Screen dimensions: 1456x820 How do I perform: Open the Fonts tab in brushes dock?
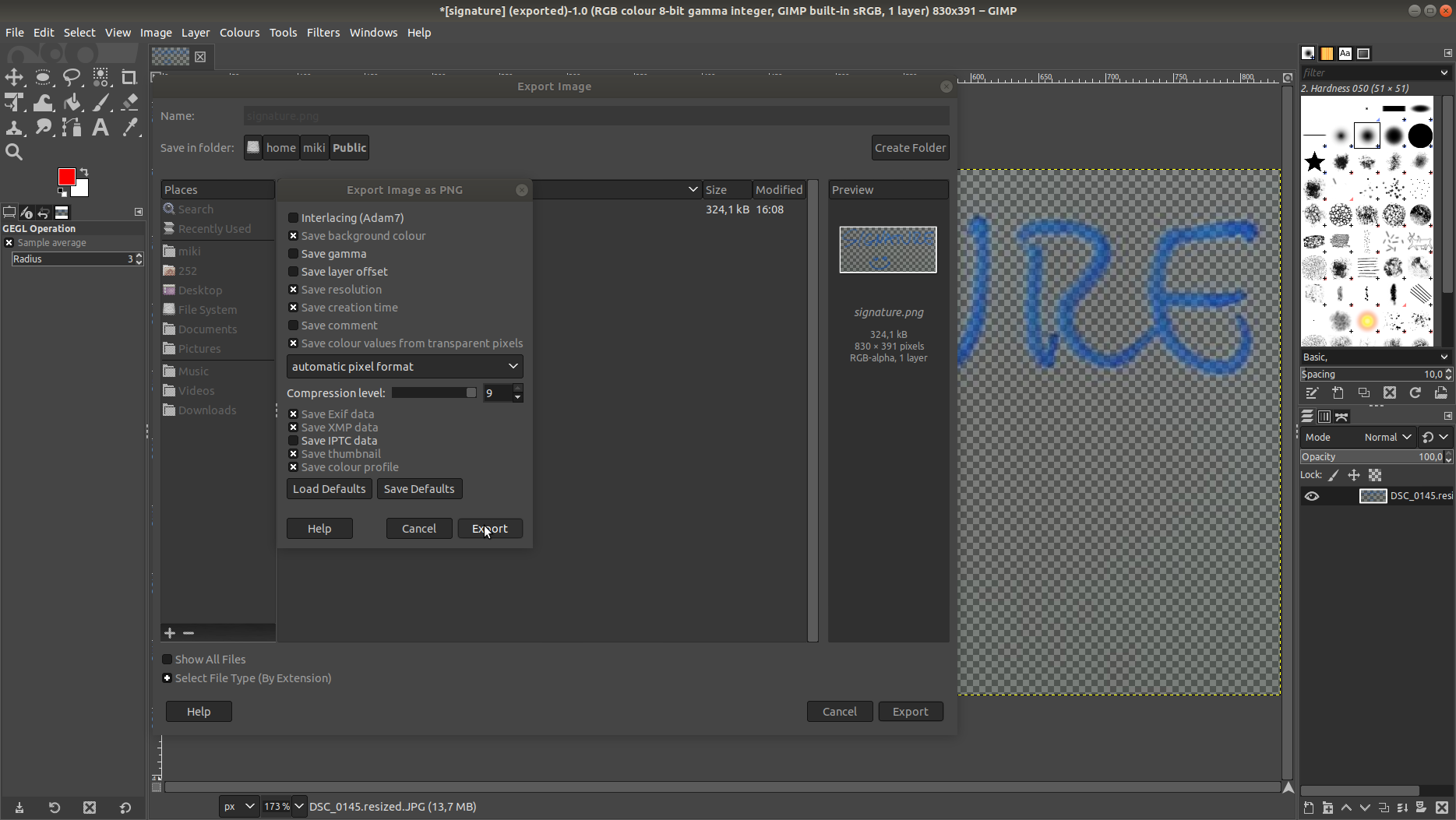pyautogui.click(x=1345, y=54)
